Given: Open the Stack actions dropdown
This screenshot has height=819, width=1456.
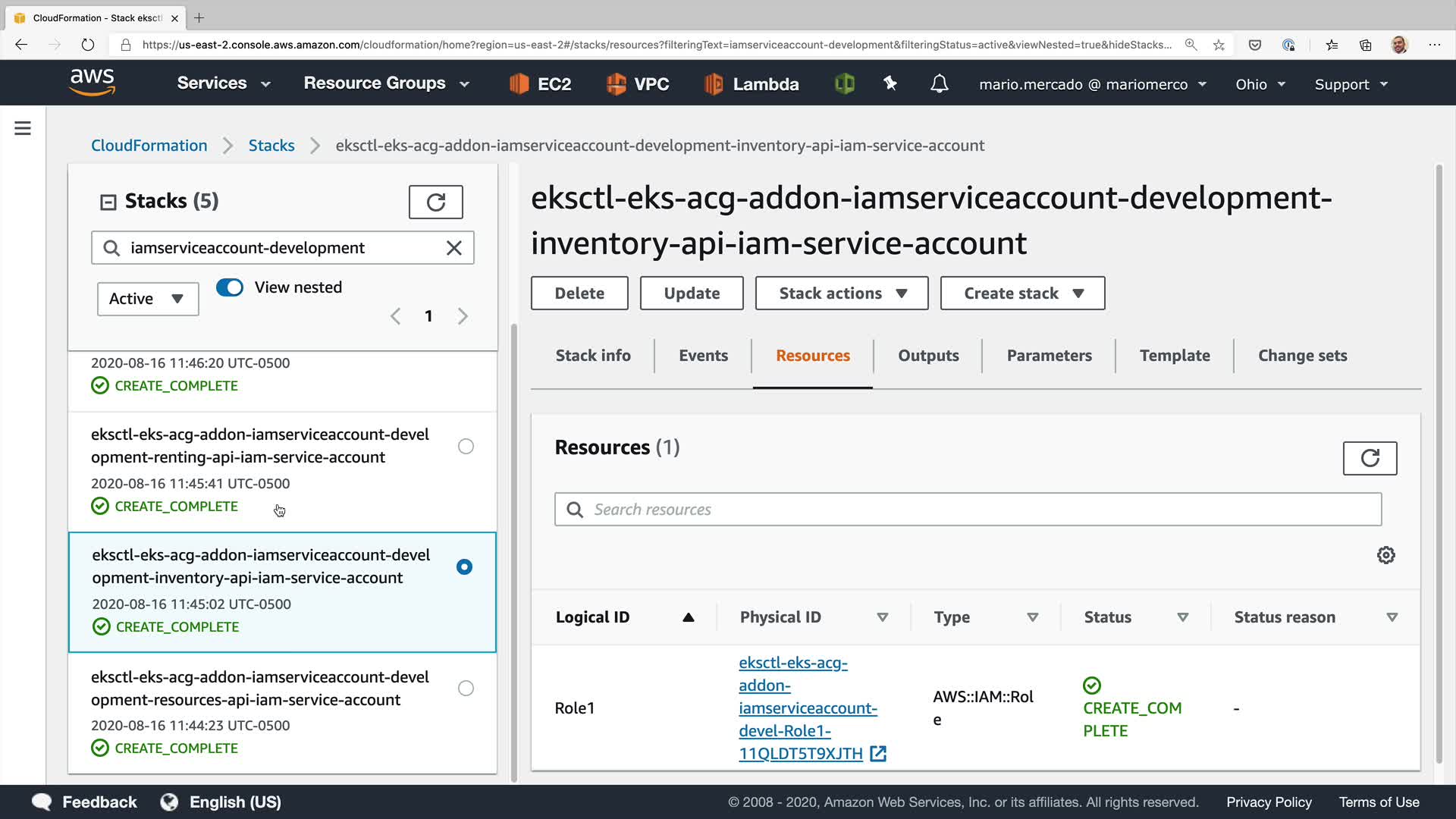Looking at the screenshot, I should (841, 293).
